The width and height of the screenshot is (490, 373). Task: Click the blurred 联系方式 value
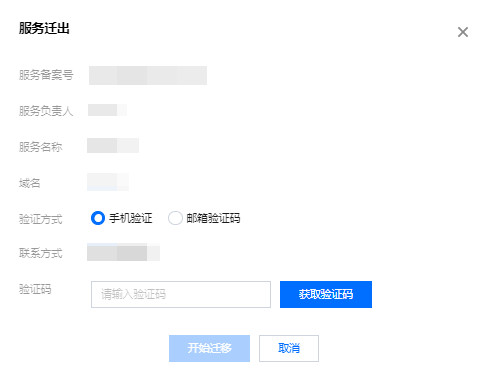pyautogui.click(x=123, y=252)
